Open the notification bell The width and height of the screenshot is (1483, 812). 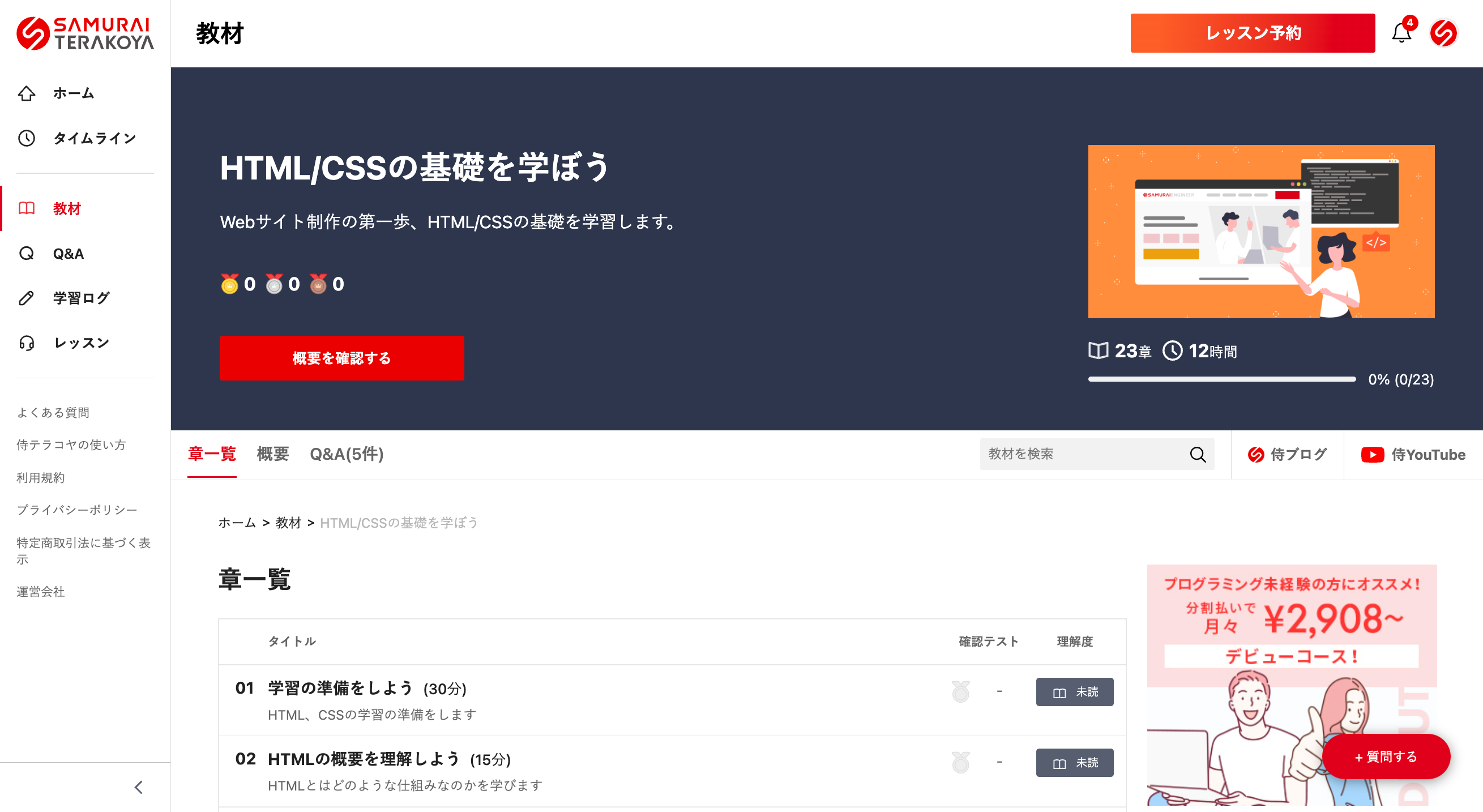click(x=1401, y=33)
